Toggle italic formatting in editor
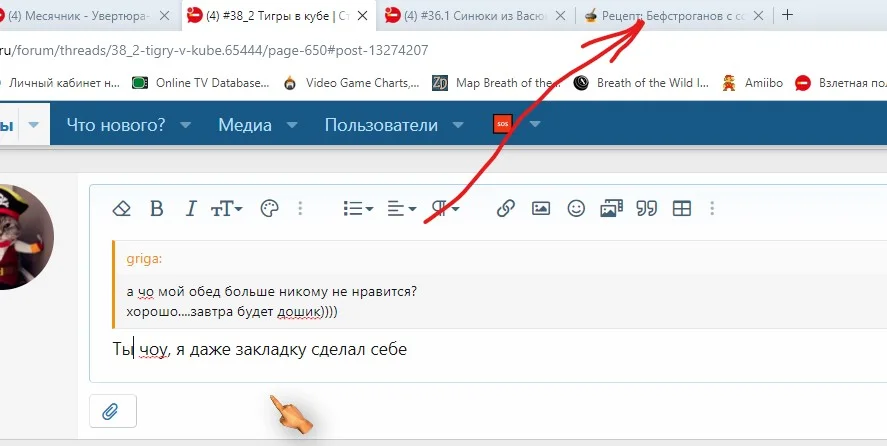The height and width of the screenshot is (446, 887). (191, 209)
